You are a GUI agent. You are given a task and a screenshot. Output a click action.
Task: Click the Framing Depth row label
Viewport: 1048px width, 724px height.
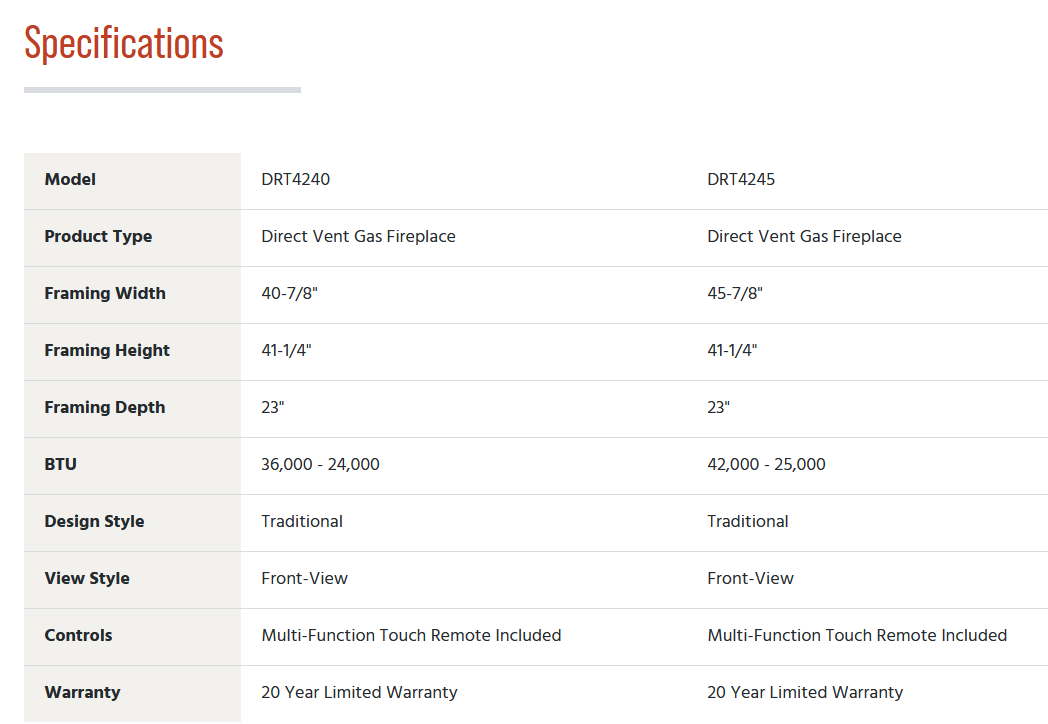[x=105, y=407]
